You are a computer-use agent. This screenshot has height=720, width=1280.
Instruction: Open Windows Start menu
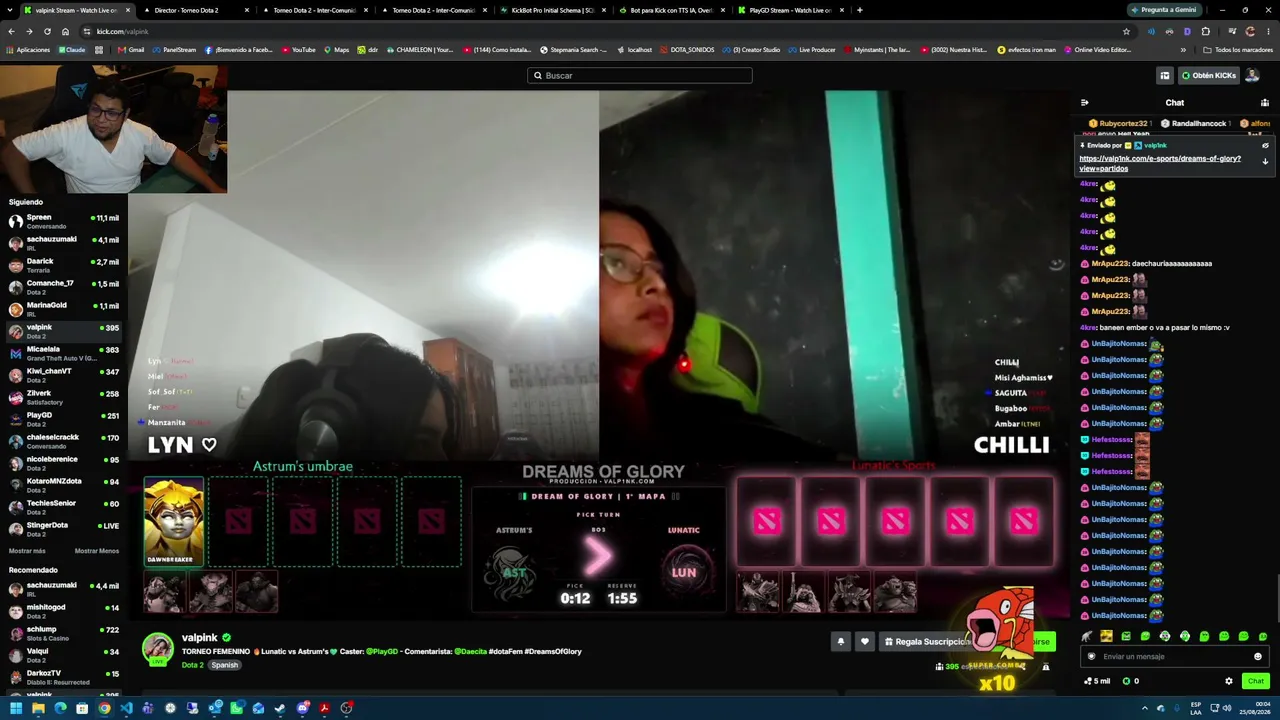[16, 708]
